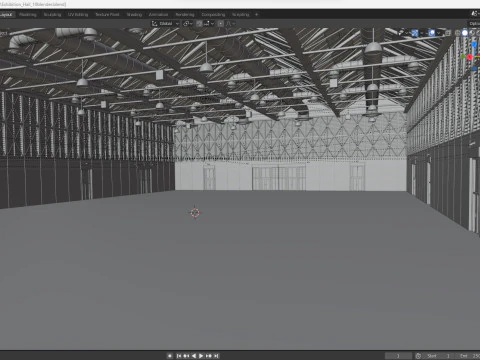Open the Options dropdown in viewport header

475,24
